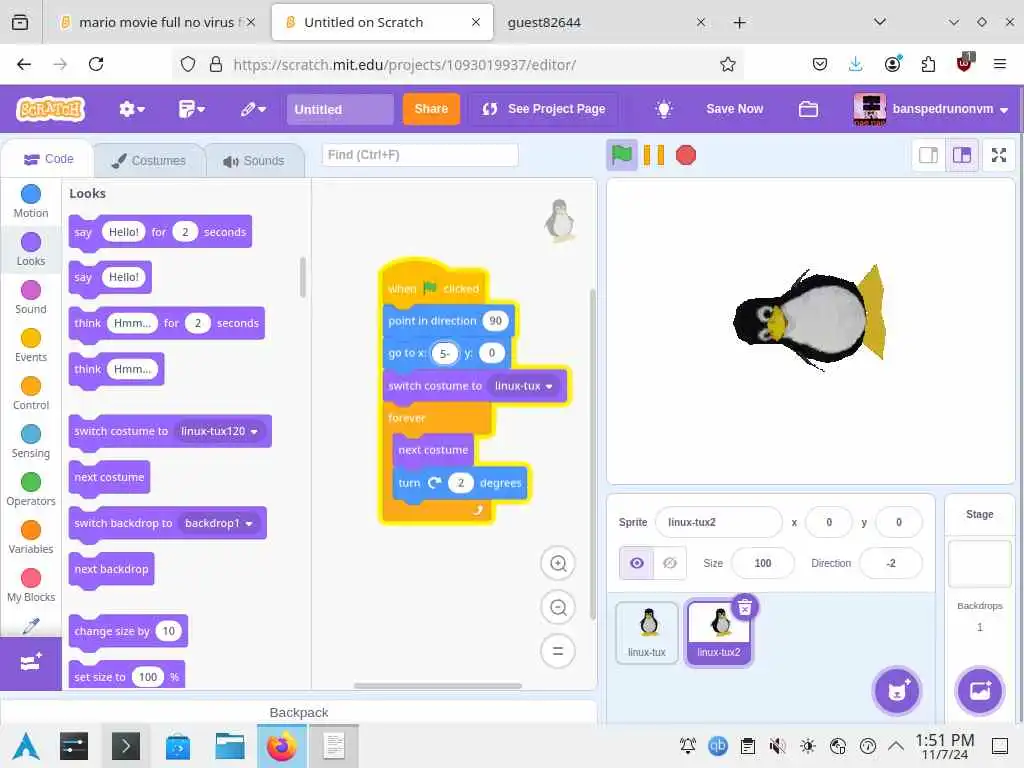Click muted volume icon in system tray
Image resolution: width=1024 pixels, height=768 pixels.
[777, 746]
